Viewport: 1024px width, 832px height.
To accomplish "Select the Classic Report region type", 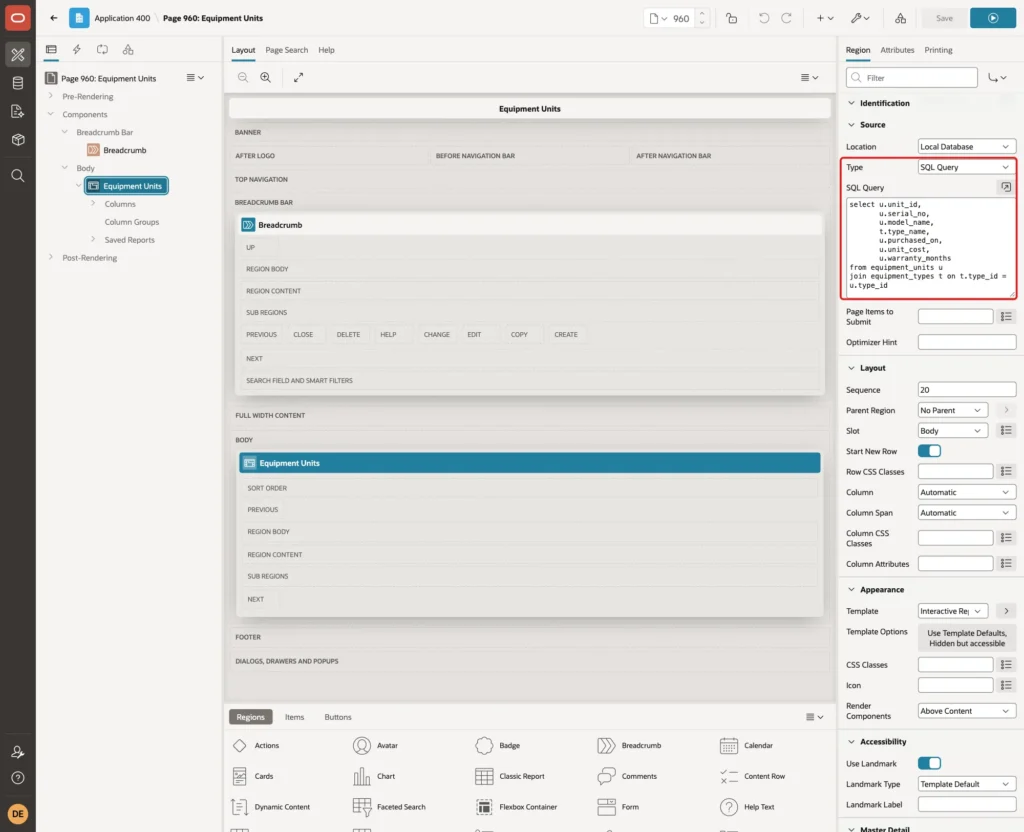I will coord(510,776).
